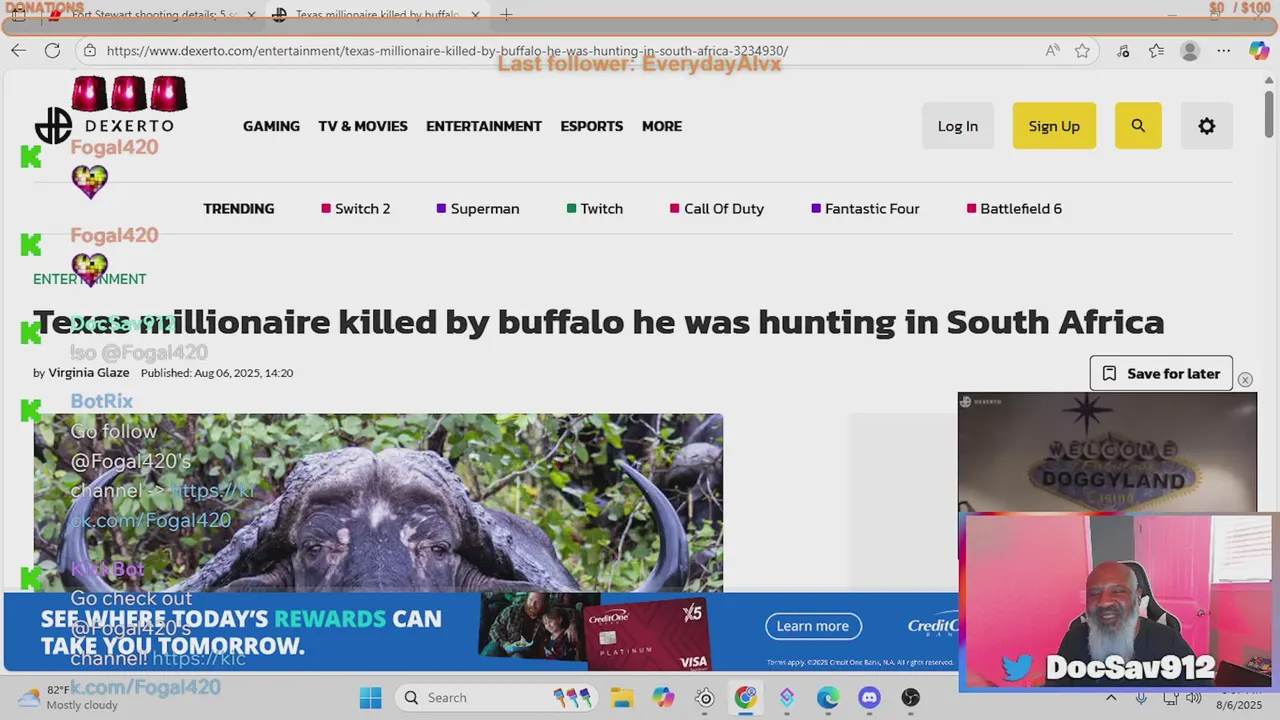1280x720 pixels.
Task: View site information lock icon
Action: click(90, 51)
